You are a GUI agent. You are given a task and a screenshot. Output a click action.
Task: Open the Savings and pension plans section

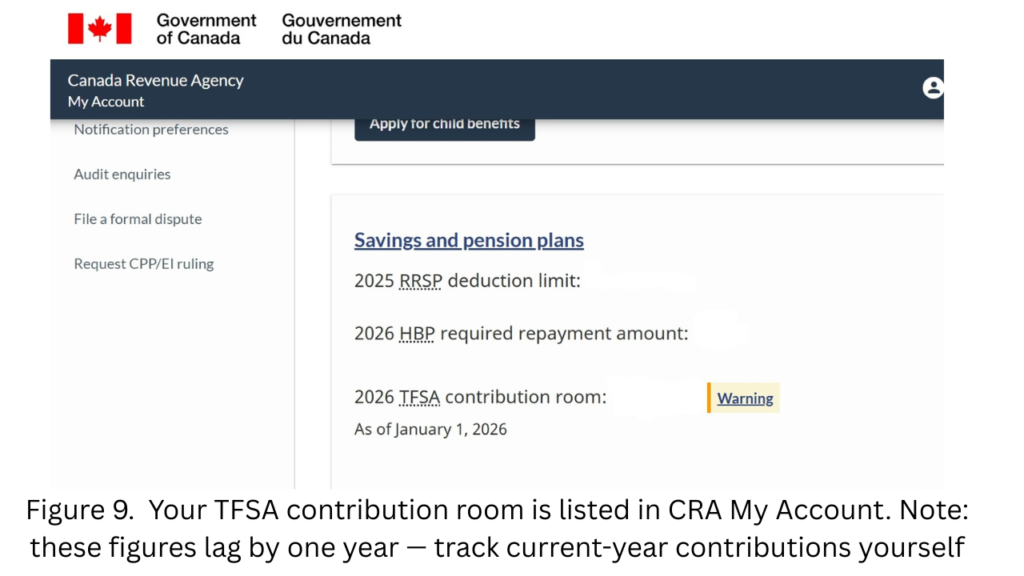[x=468, y=240]
